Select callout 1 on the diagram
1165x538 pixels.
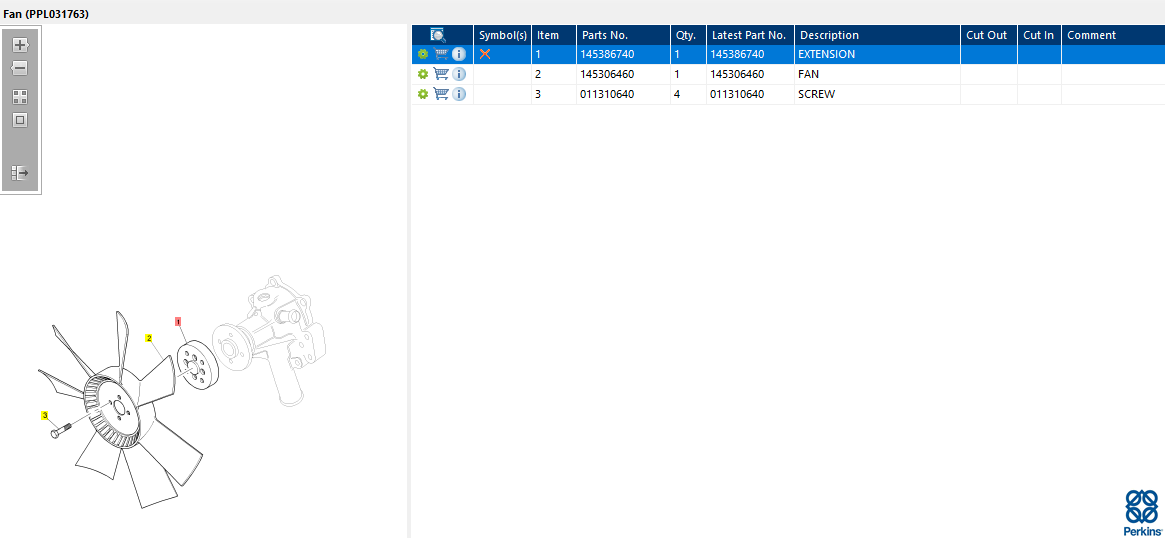[x=178, y=322]
